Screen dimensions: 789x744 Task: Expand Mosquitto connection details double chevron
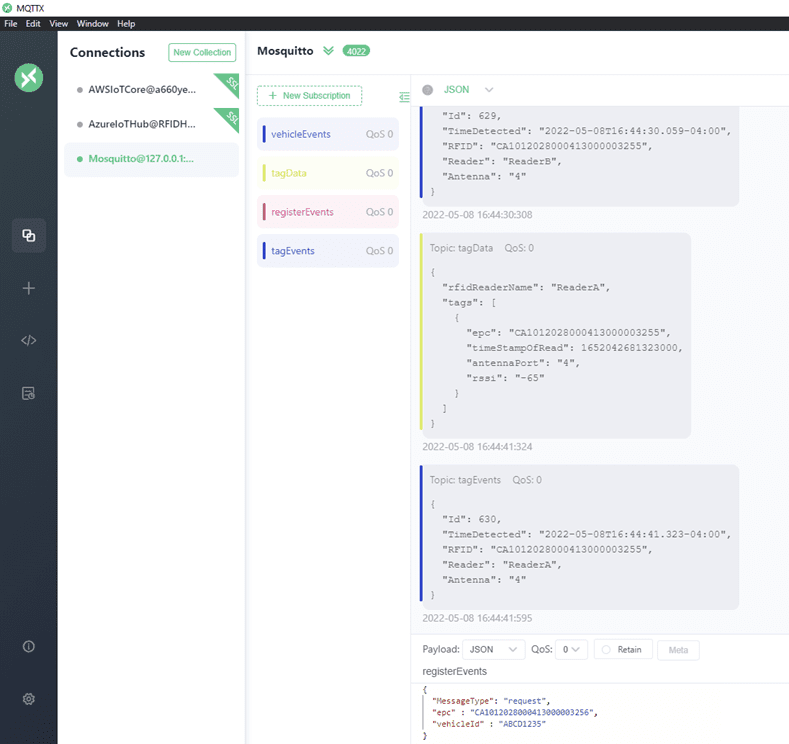click(x=328, y=51)
